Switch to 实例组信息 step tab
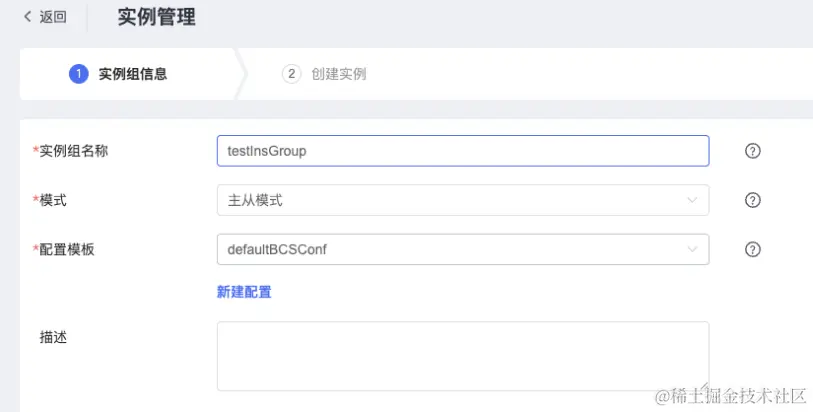 (x=133, y=74)
